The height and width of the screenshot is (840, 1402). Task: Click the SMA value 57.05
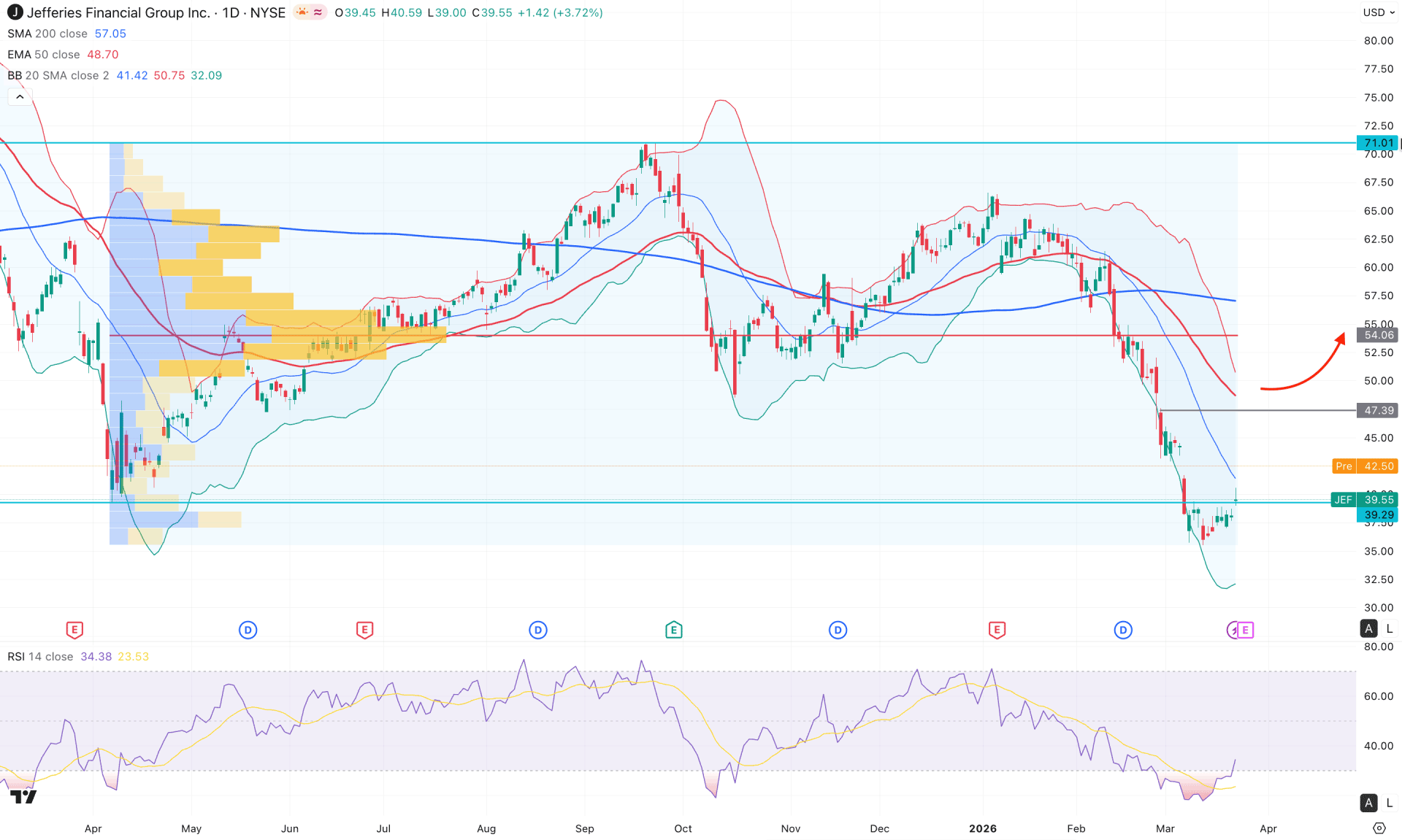tap(110, 34)
